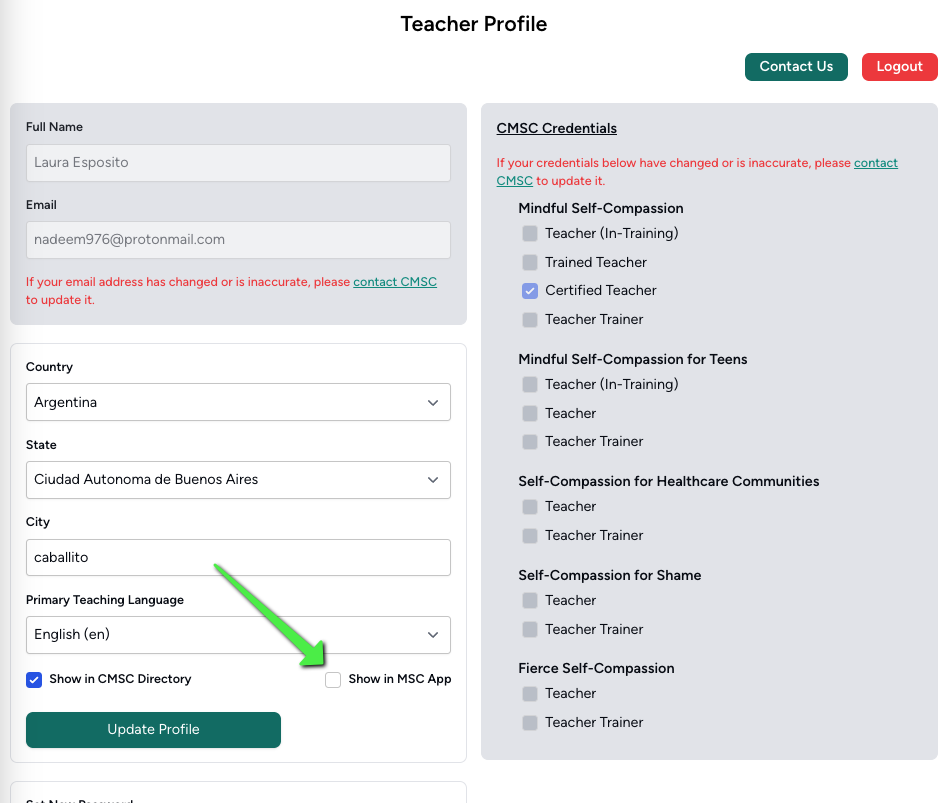
Task: Check Teacher under Self-Compassion for Shame
Action: pos(530,600)
